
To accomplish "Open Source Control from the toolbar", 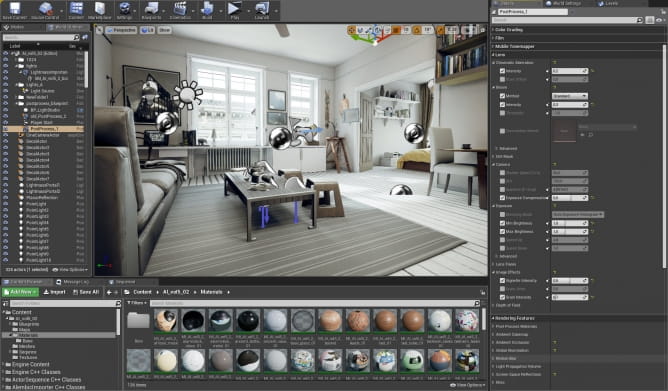I will click(45, 8).
